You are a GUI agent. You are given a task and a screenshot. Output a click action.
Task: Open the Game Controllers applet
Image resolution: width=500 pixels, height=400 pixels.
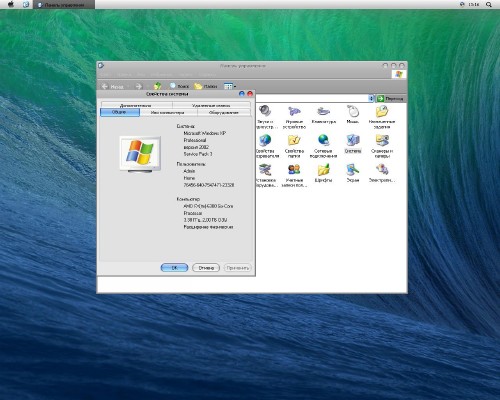click(294, 117)
